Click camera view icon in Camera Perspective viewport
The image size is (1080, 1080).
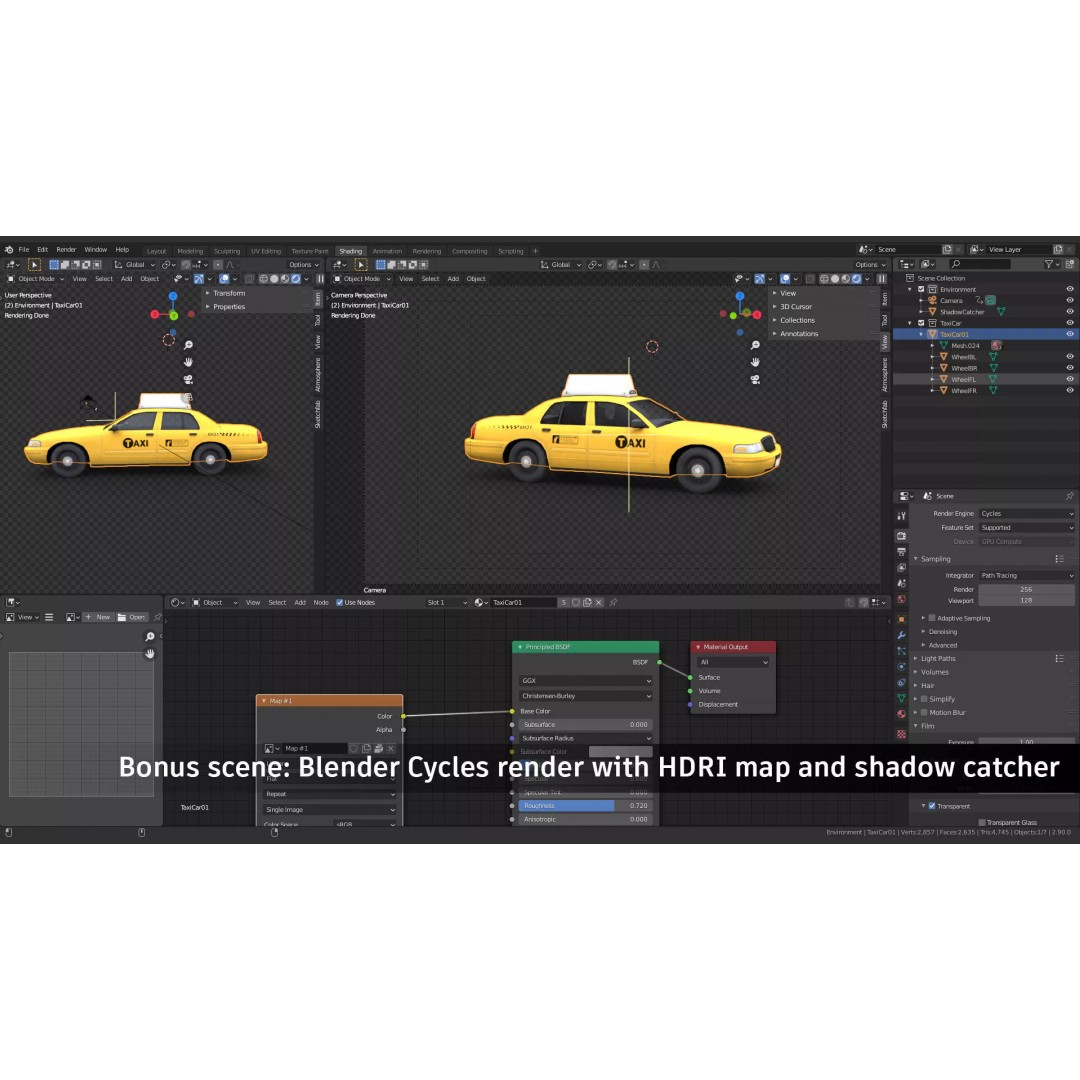[x=756, y=380]
